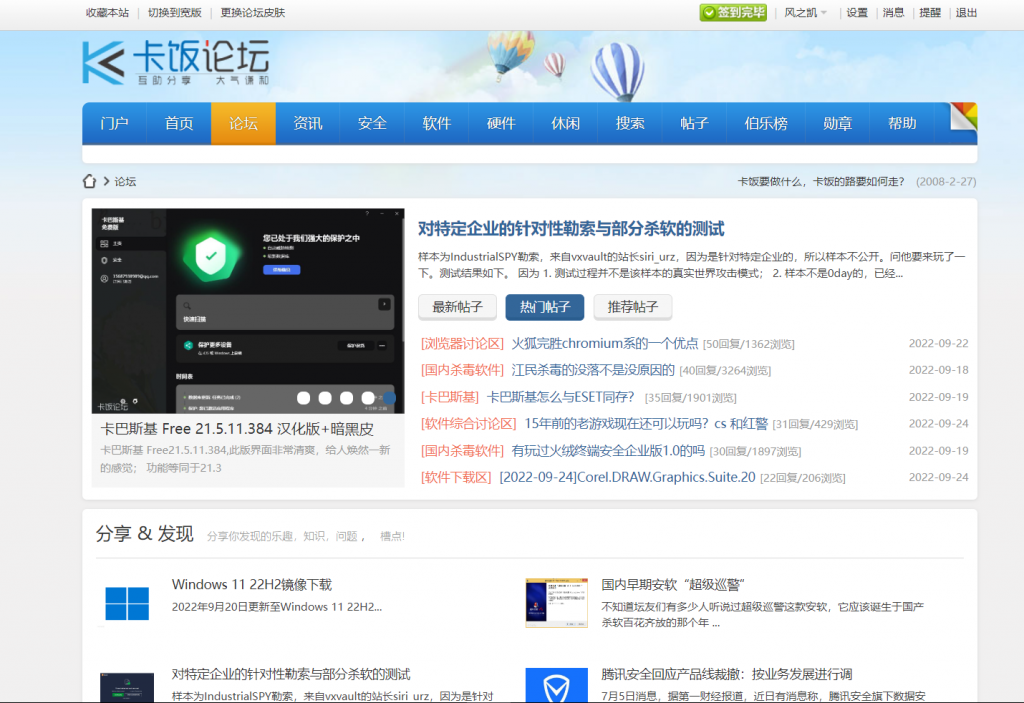Viewport: 1024px width, 703px height.
Task: Switch to 最新帖子 tab
Action: 457,307
